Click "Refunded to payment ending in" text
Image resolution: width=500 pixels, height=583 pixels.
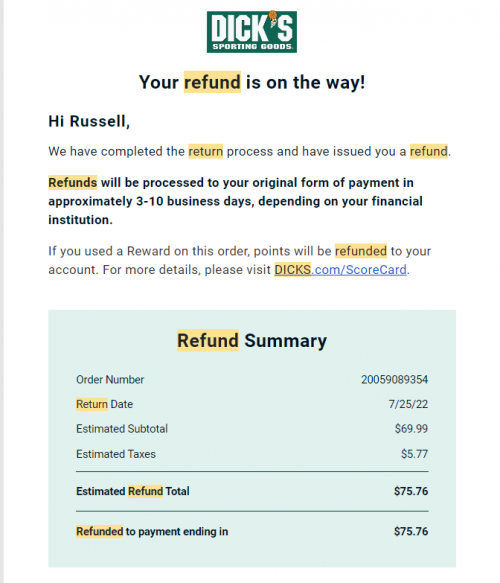coord(152,531)
